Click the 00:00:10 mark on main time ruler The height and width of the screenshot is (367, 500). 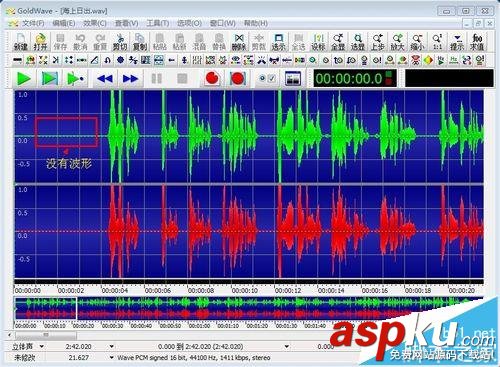tap(244, 290)
